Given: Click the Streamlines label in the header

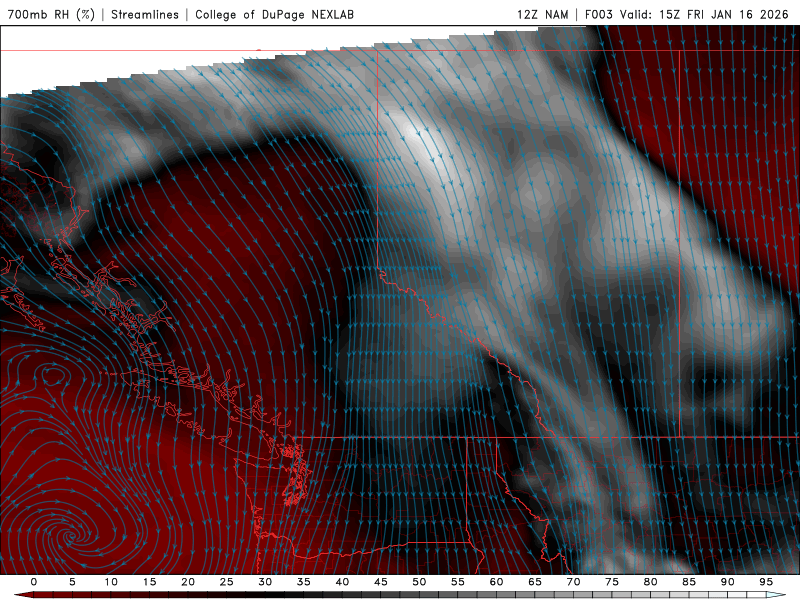Looking at the screenshot, I should pos(145,14).
